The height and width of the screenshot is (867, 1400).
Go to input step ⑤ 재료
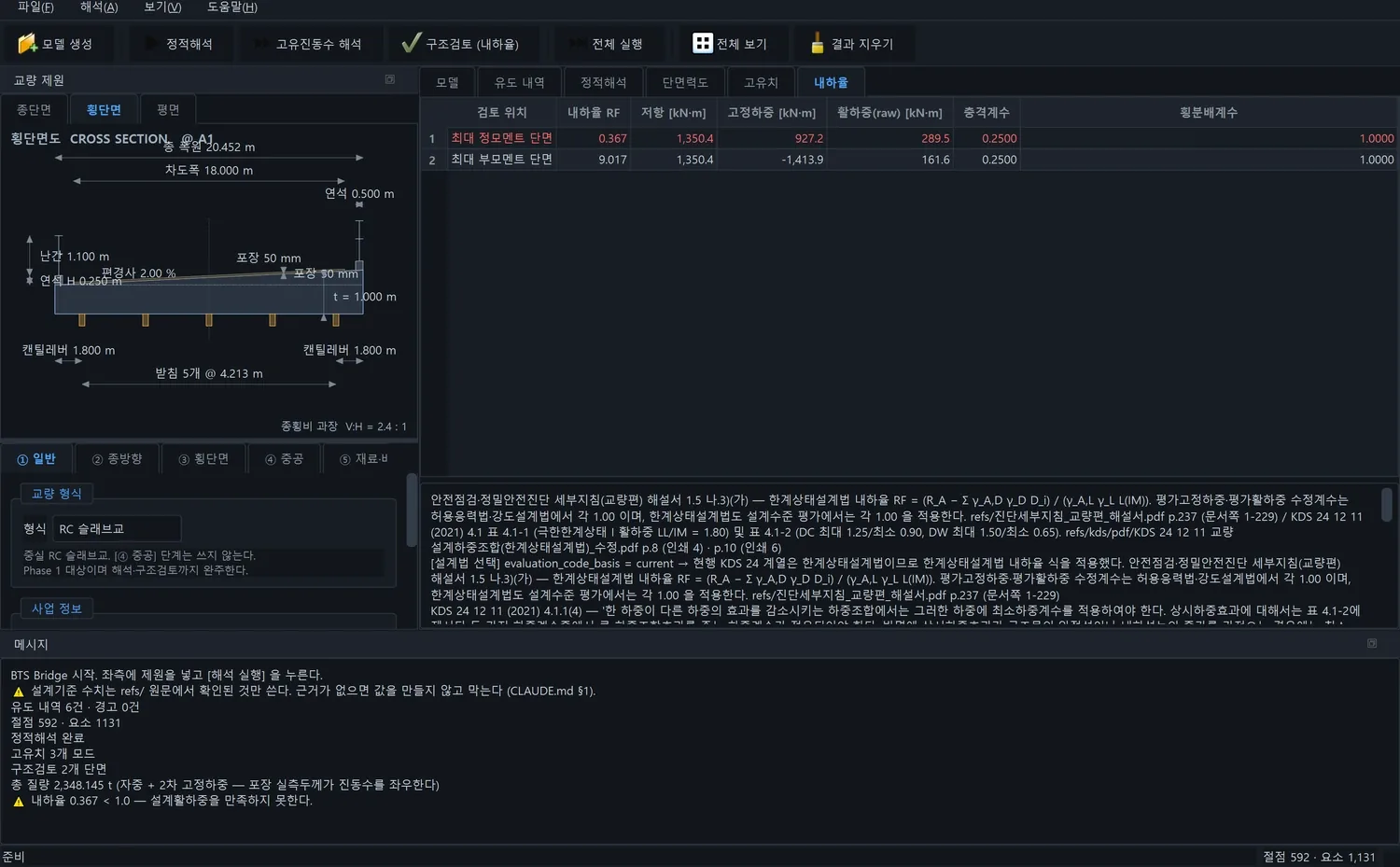364,459
